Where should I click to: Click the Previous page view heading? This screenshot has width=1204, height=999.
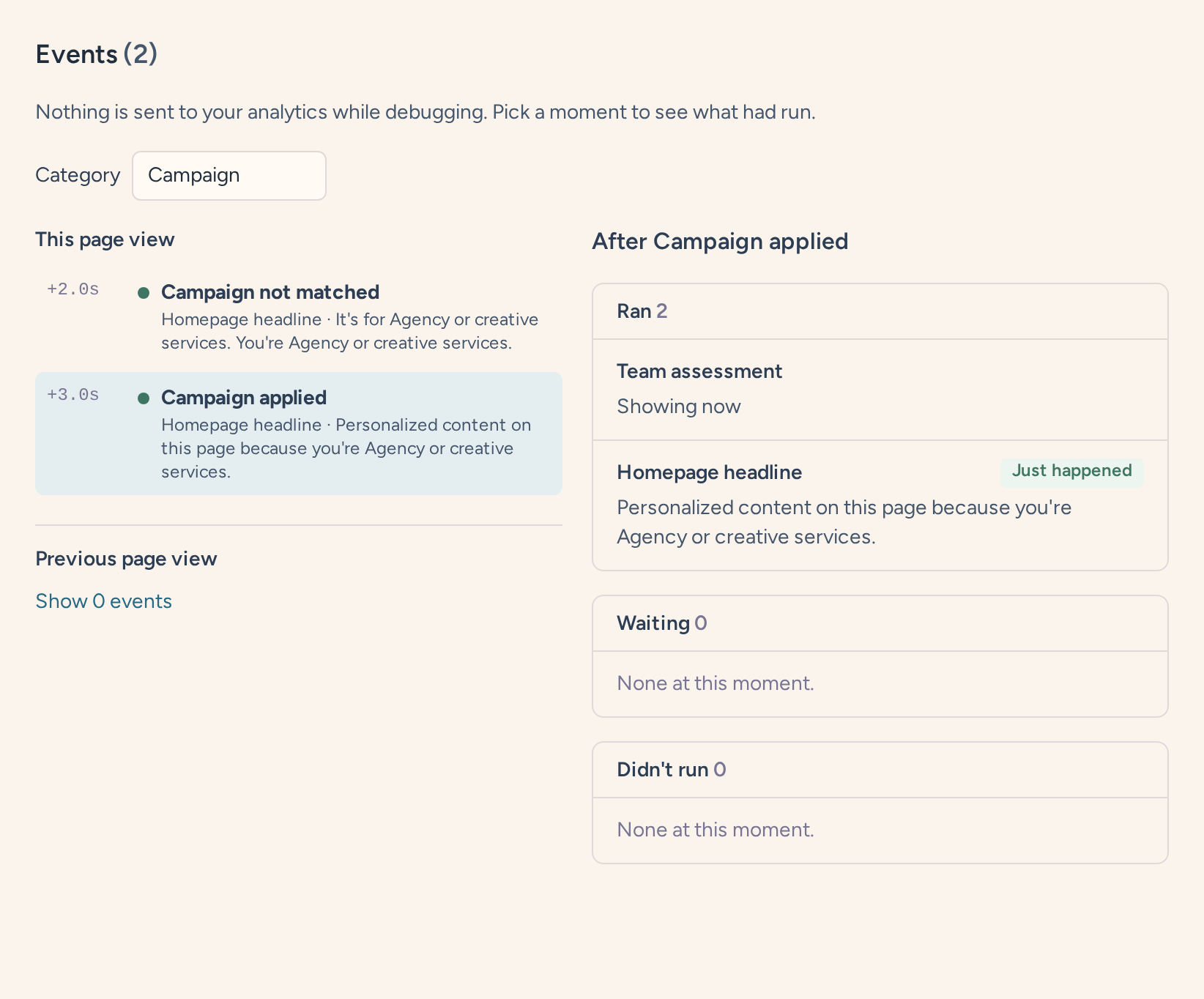(x=126, y=559)
